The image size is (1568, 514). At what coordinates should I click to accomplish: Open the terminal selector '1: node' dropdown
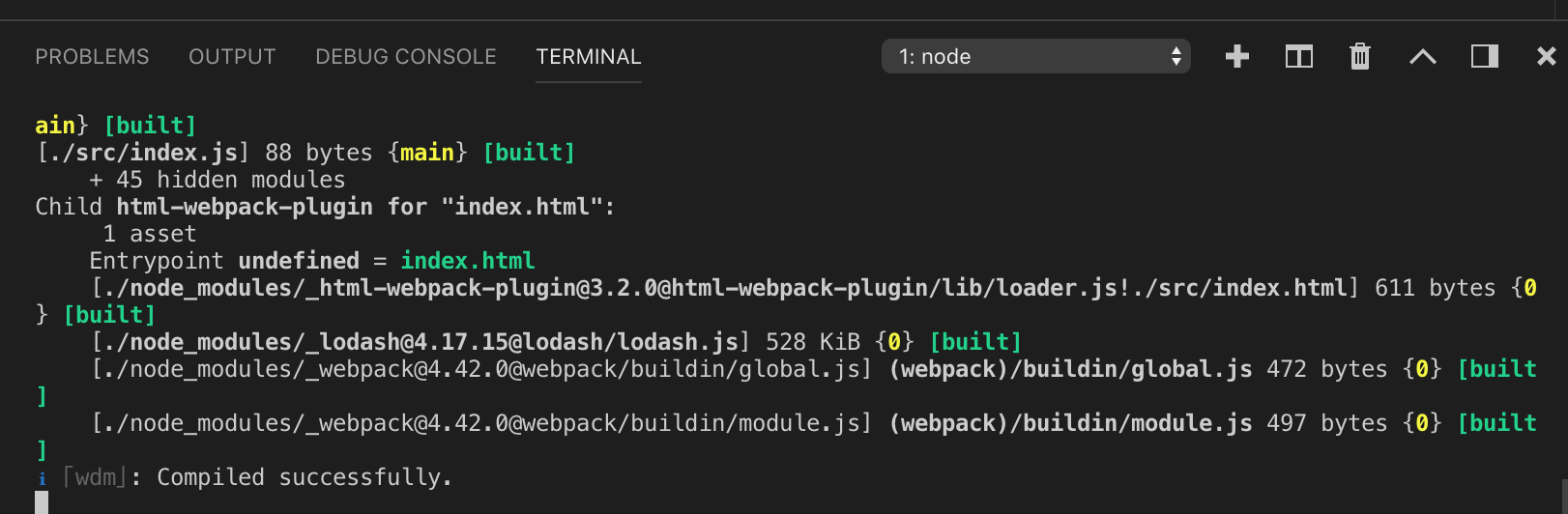coord(1035,56)
